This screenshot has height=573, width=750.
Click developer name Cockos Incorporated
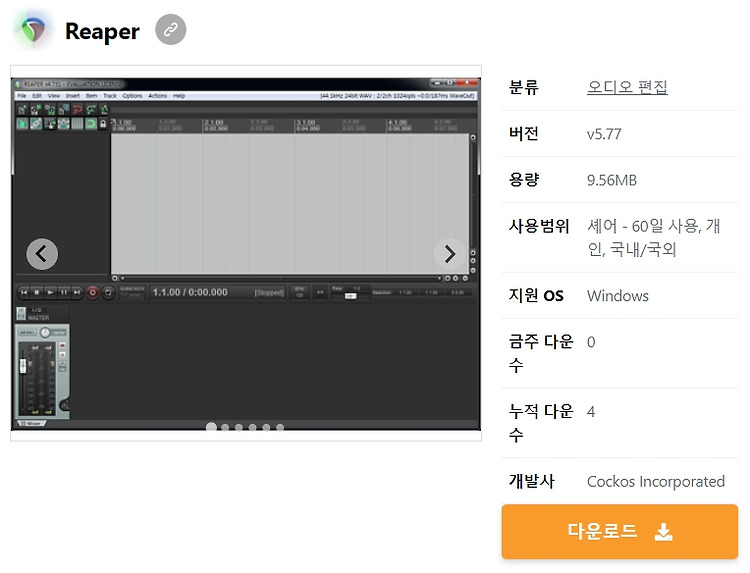(x=656, y=481)
